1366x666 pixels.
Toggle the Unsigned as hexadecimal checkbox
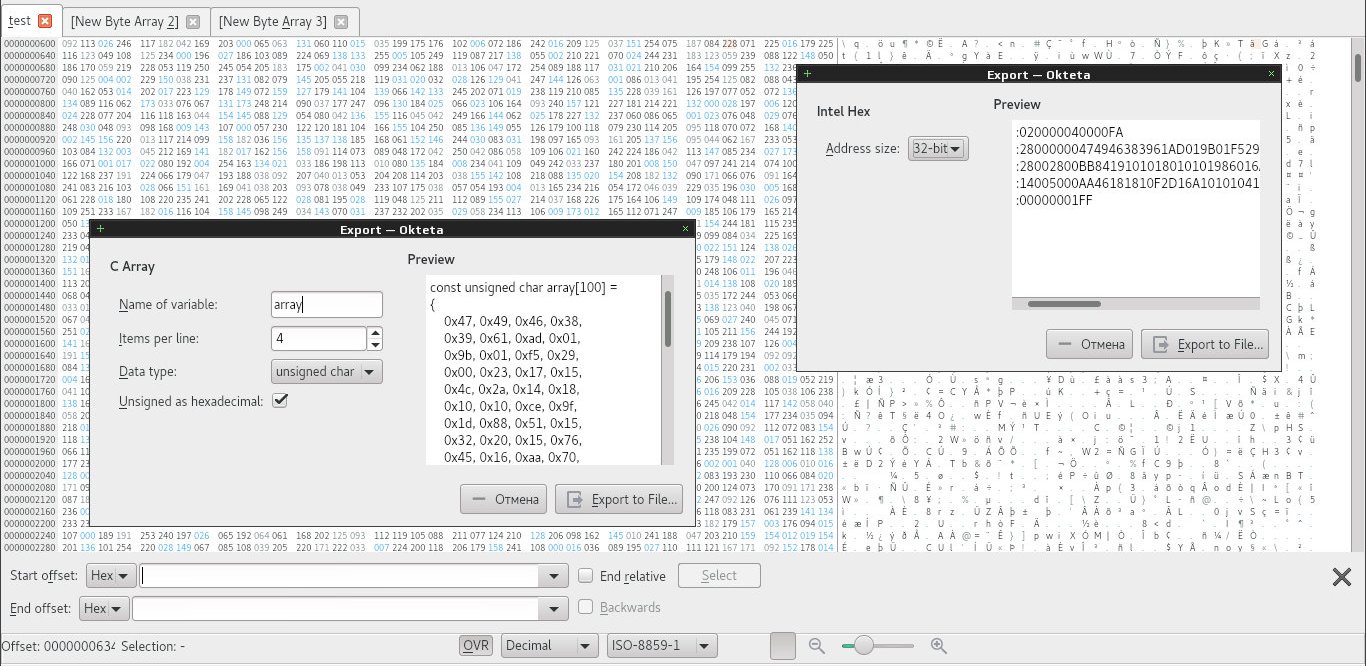point(280,401)
